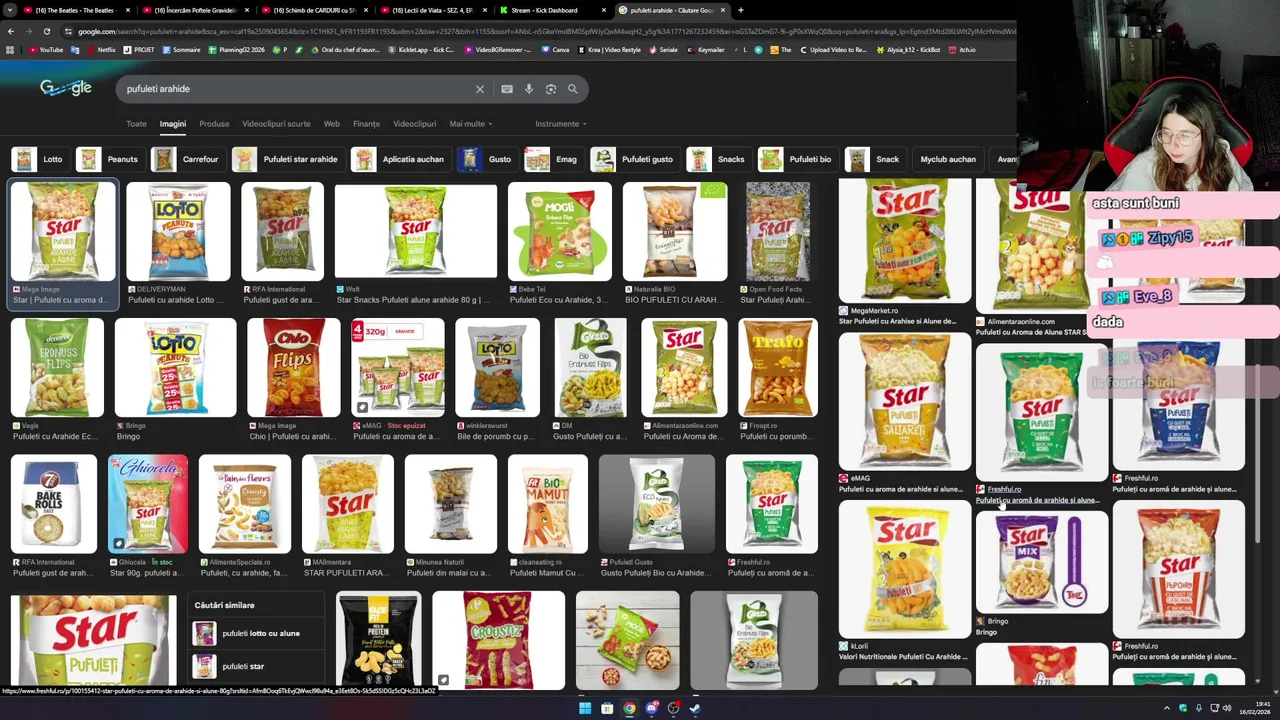
Task: Open the Star Popcorn Freshful.ro image in side panel
Action: (1178, 570)
